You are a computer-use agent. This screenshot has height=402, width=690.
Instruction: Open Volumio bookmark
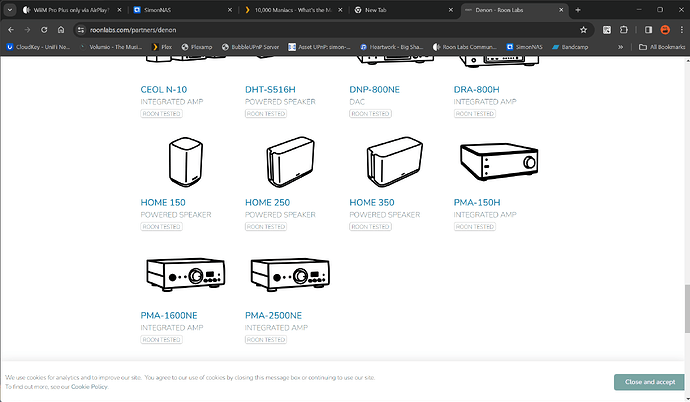click(111, 47)
